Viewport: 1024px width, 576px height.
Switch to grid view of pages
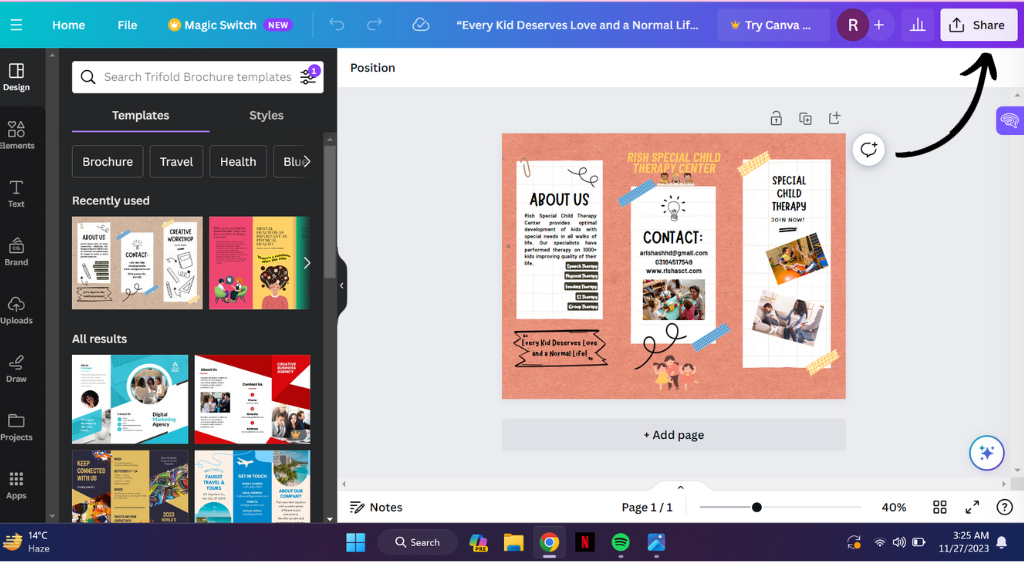click(940, 507)
